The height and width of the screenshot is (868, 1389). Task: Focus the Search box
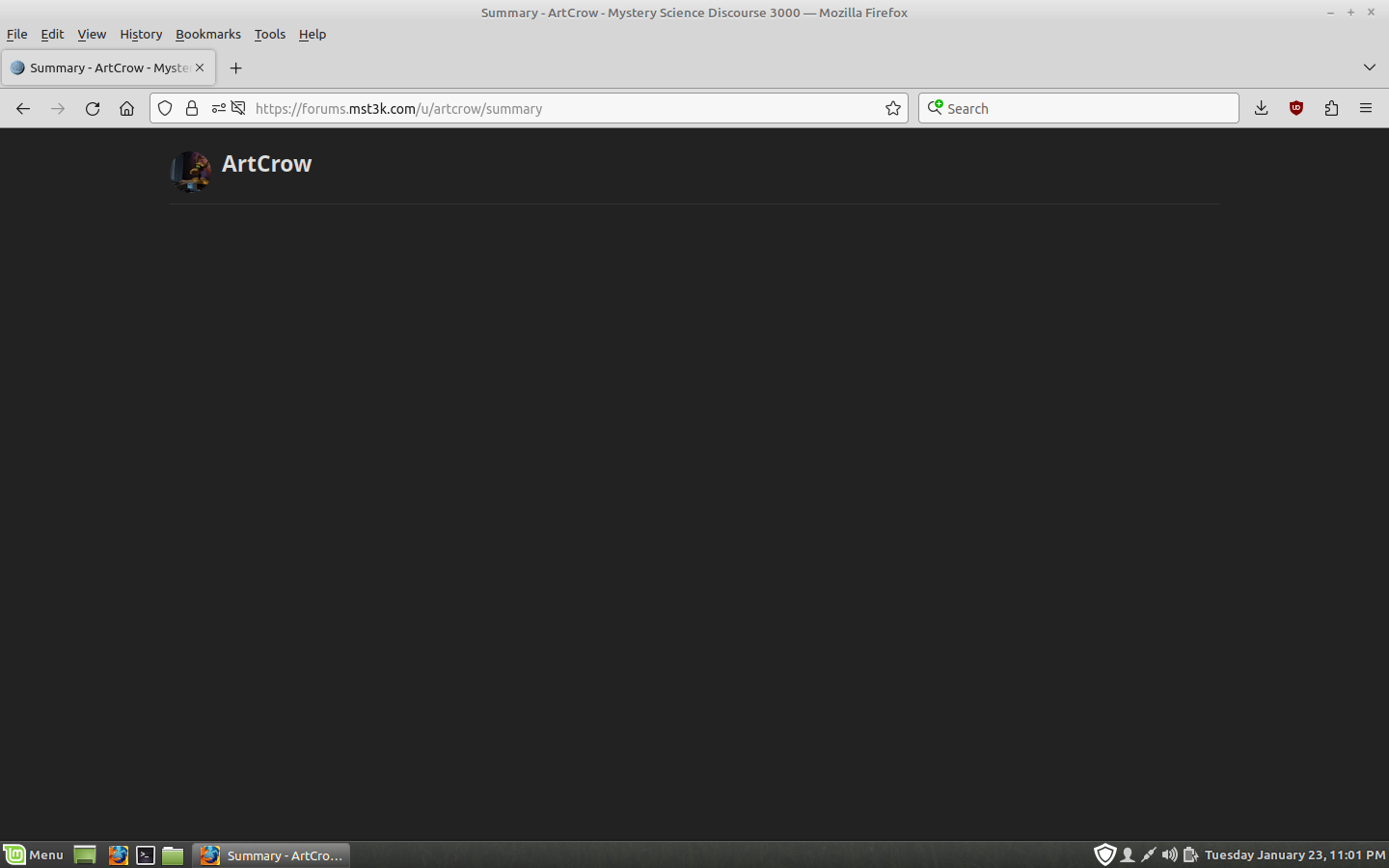1078,108
